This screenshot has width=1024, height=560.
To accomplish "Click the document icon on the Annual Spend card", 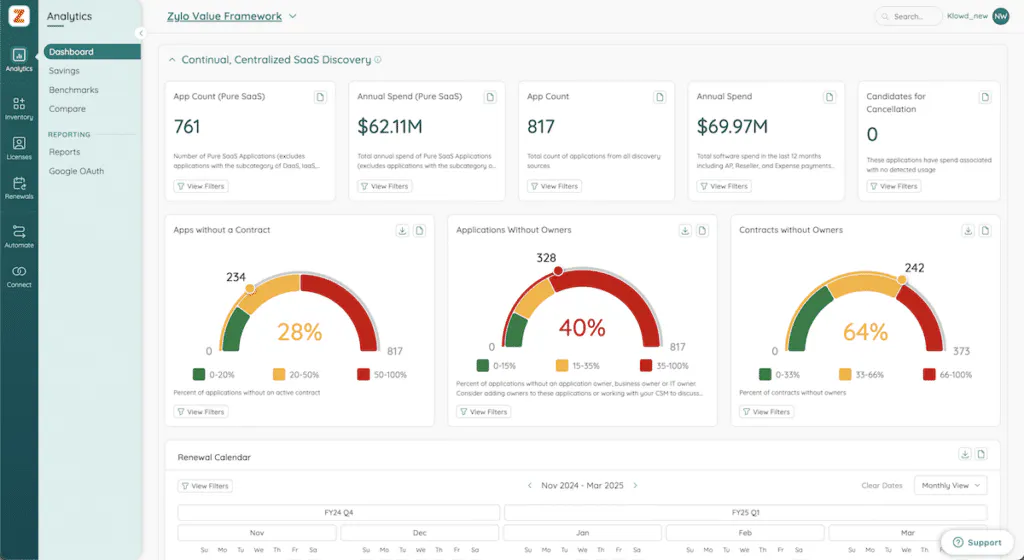I will pyautogui.click(x=829, y=97).
